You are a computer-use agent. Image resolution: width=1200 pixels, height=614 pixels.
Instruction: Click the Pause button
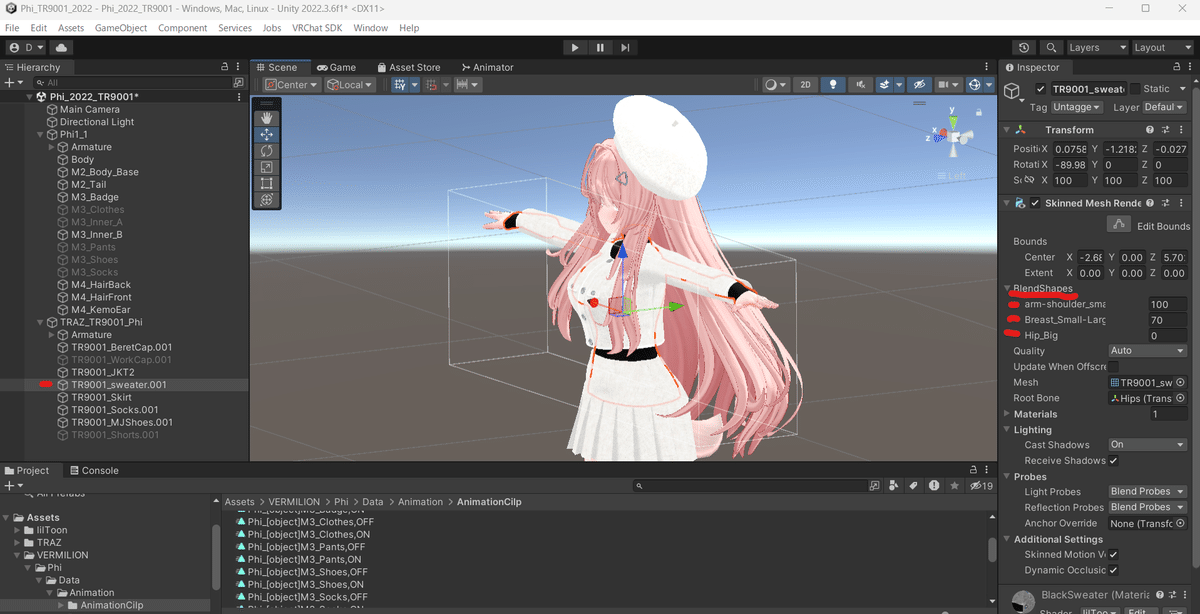point(600,47)
